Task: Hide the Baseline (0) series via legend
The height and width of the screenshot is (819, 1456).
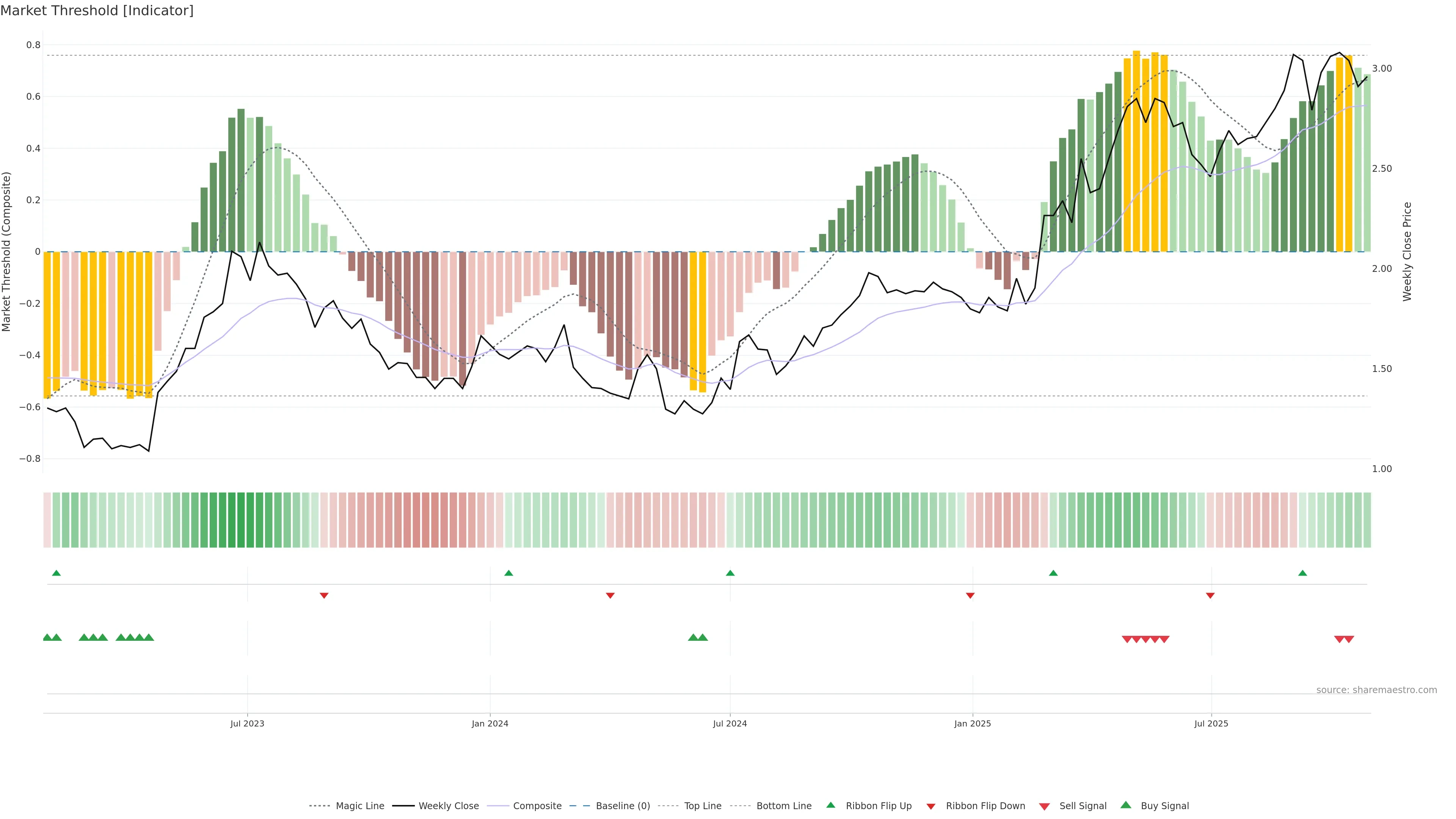Action: click(x=622, y=806)
